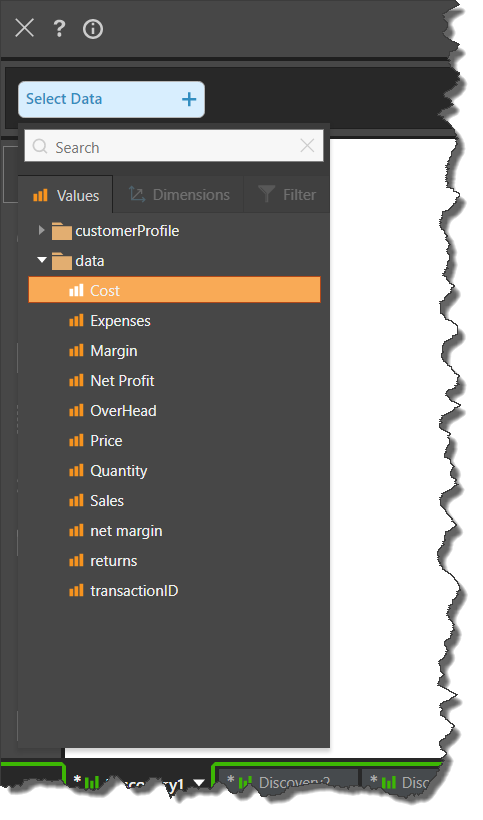Click the magnifier icon in the search box
Image resolution: width=483 pixels, height=820 pixels.
click(40, 146)
